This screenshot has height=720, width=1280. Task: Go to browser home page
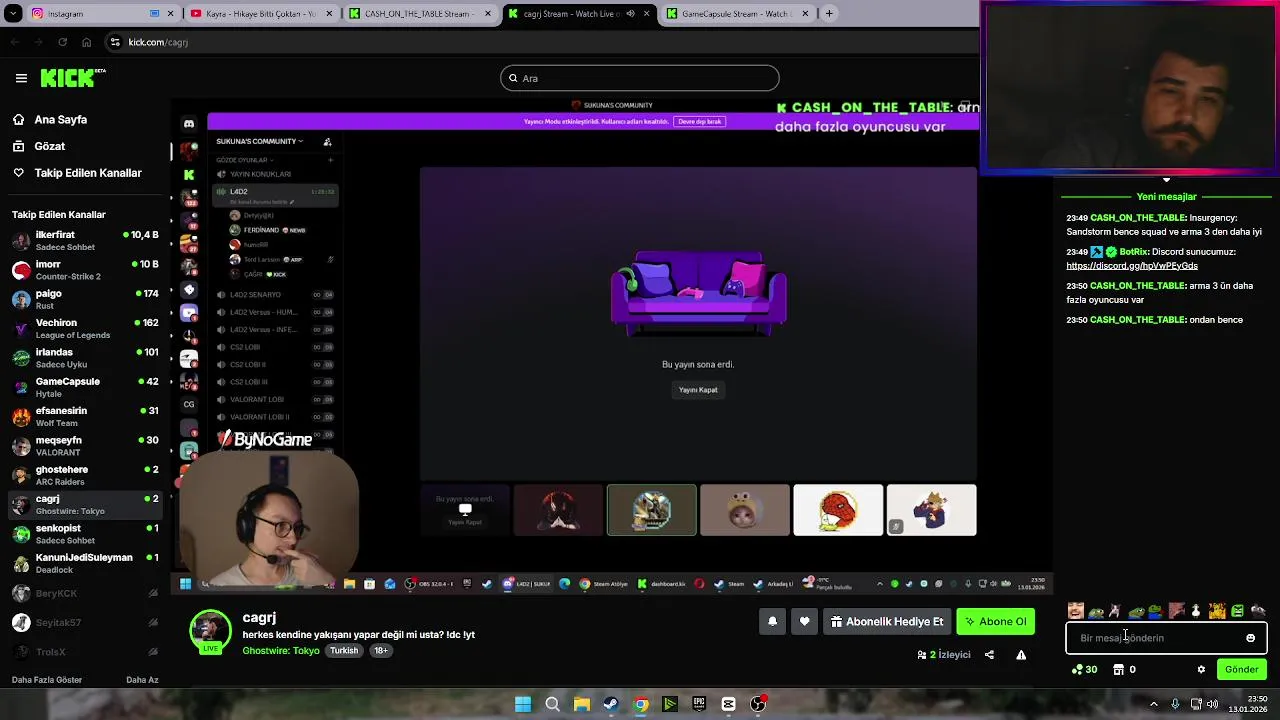[86, 42]
